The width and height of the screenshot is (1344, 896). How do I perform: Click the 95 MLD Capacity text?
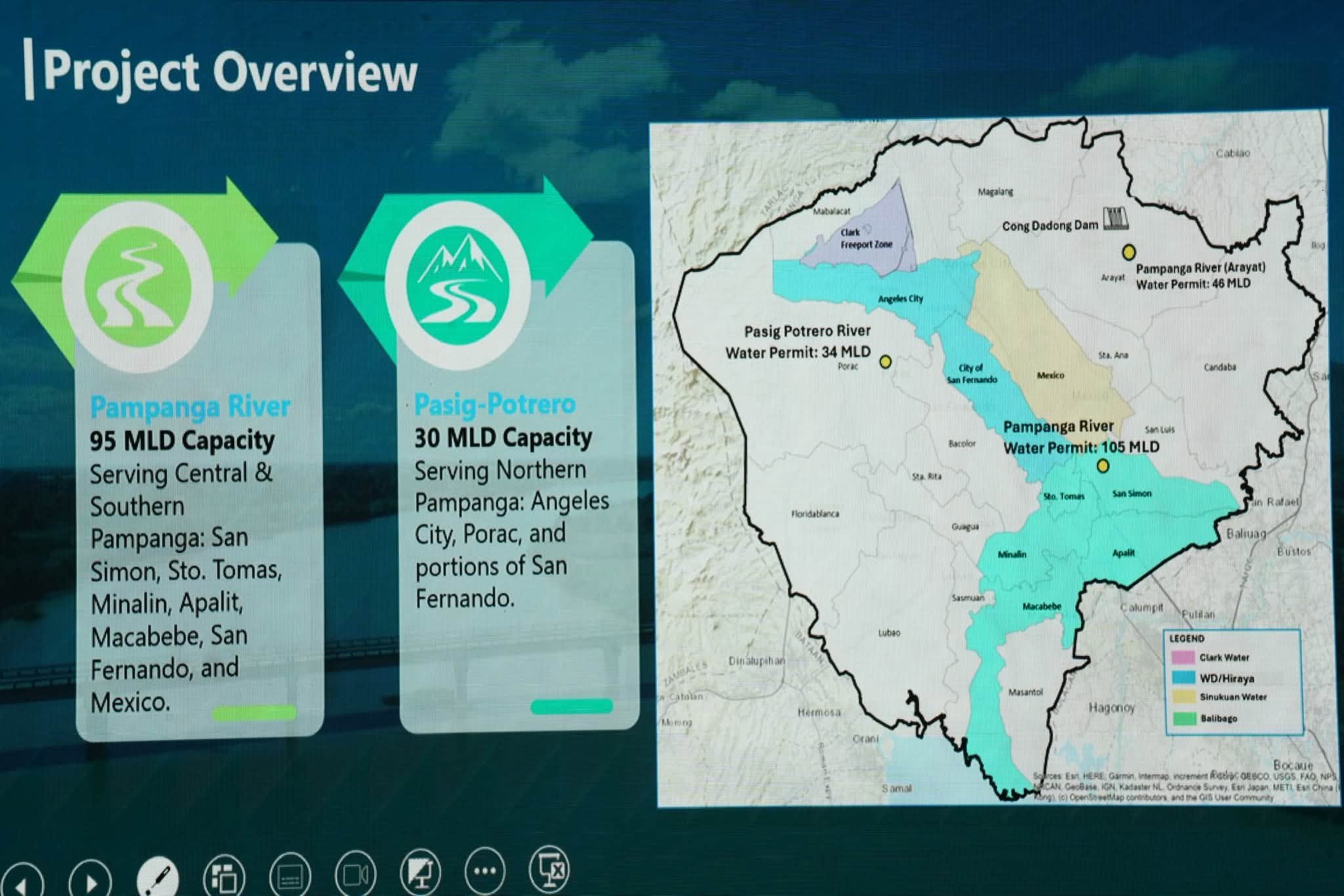click(182, 440)
